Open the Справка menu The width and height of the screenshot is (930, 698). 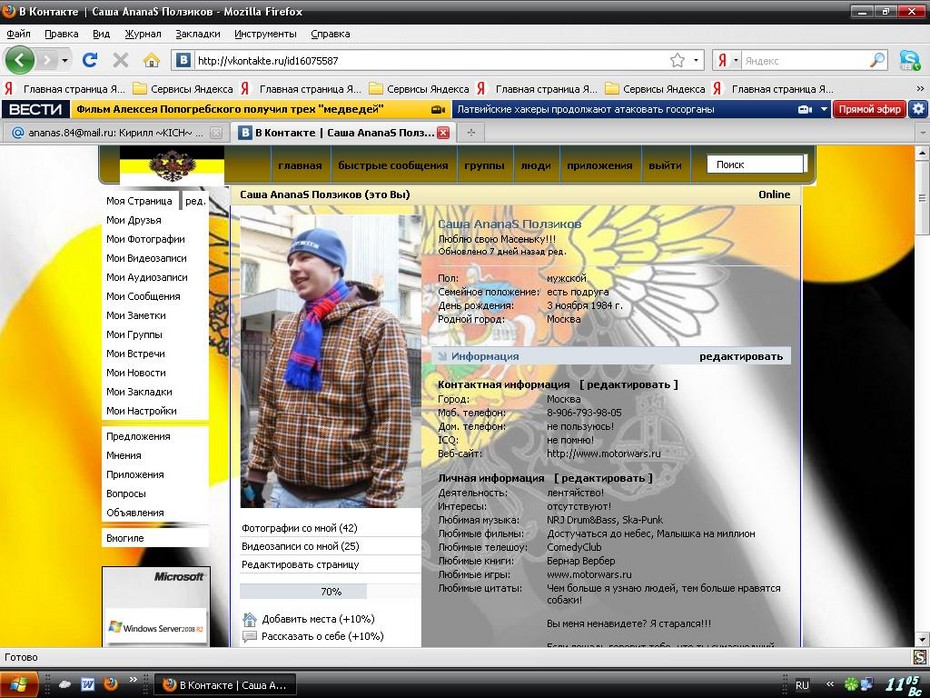(x=330, y=34)
